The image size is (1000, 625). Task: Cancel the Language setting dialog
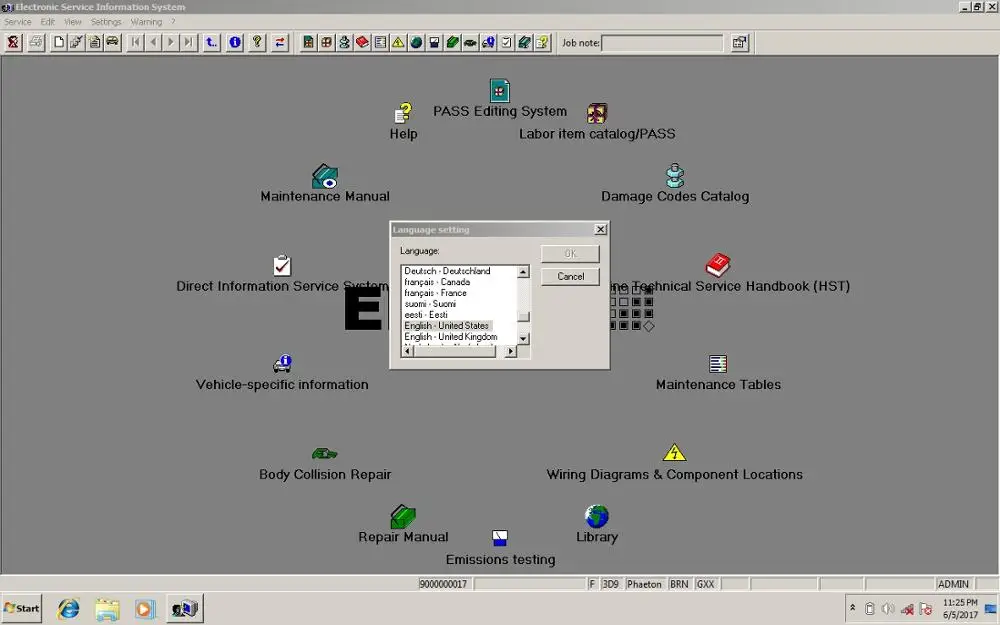pyautogui.click(x=570, y=277)
